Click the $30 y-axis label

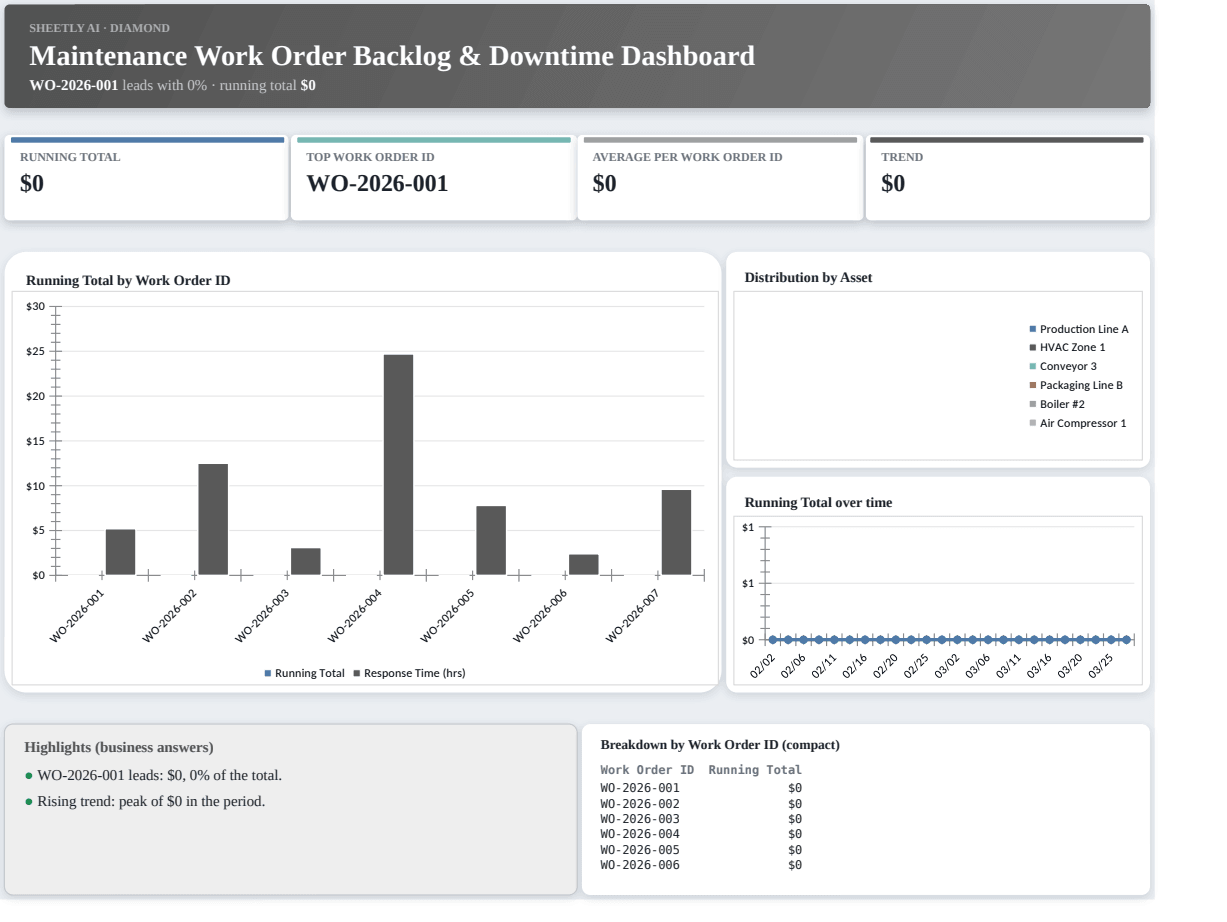click(36, 306)
